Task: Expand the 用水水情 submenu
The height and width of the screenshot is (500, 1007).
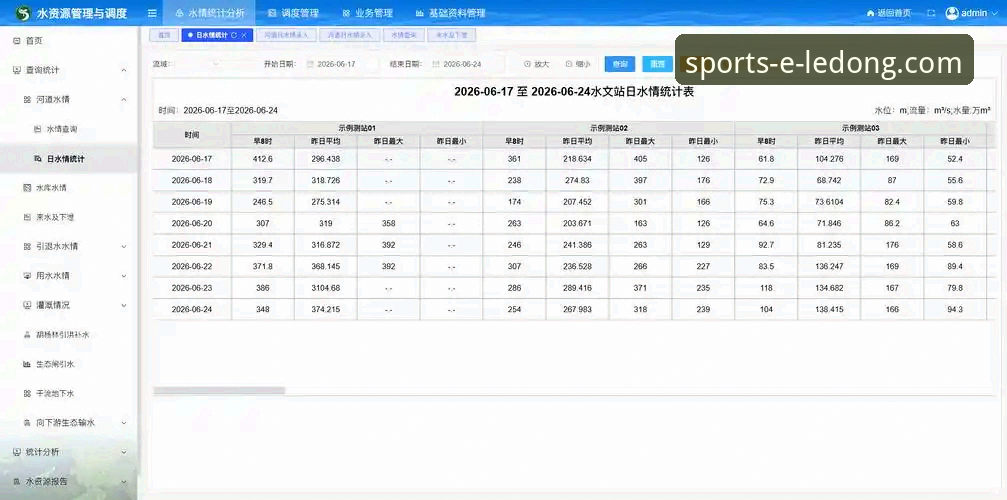Action: pyautogui.click(x=124, y=276)
